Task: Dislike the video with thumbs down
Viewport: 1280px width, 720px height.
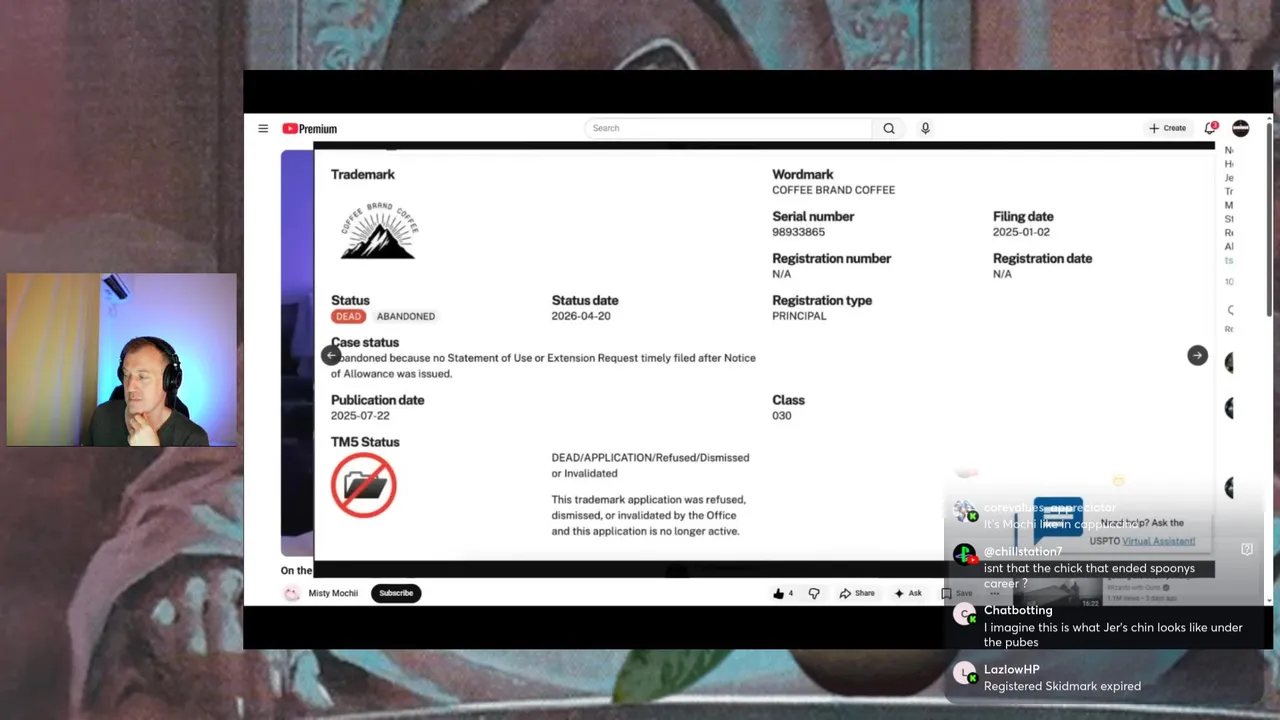Action: pyautogui.click(x=814, y=593)
